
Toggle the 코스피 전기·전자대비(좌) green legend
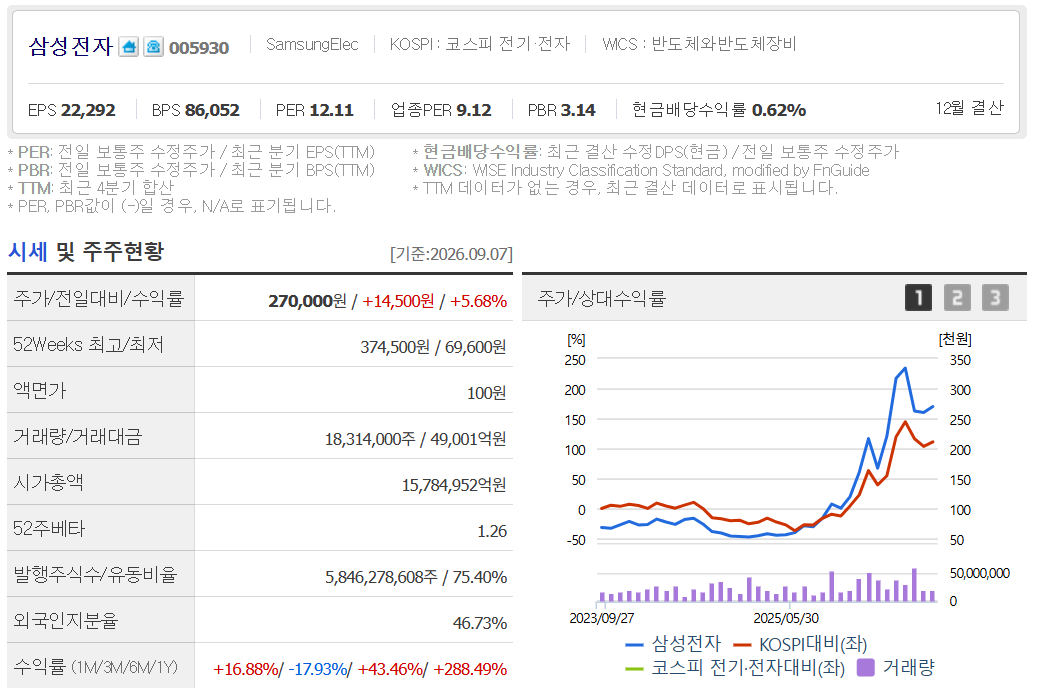click(x=735, y=667)
